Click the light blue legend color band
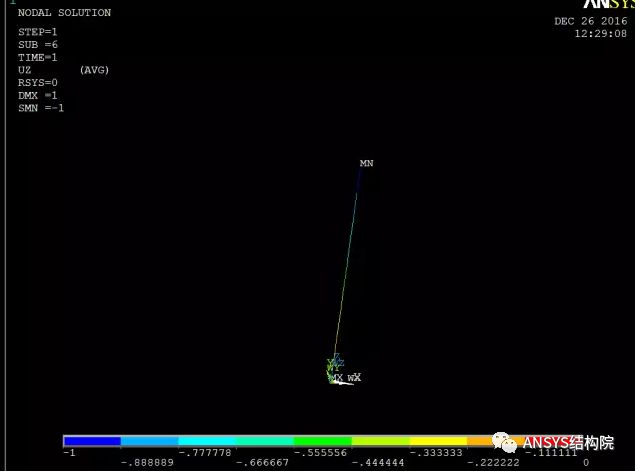635x472 pixels. pyautogui.click(x=149, y=440)
